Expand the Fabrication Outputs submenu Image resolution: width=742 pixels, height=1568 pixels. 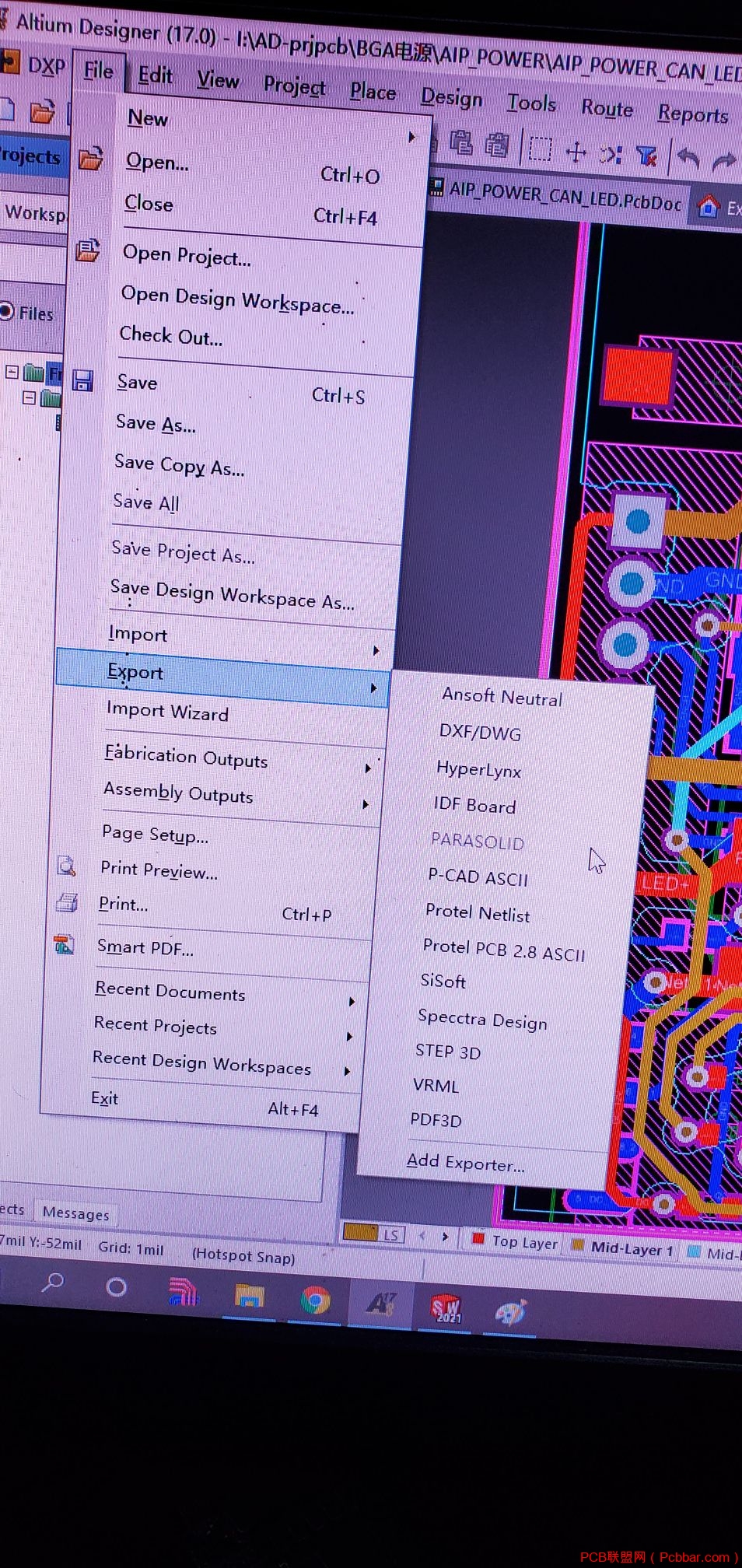[369, 768]
